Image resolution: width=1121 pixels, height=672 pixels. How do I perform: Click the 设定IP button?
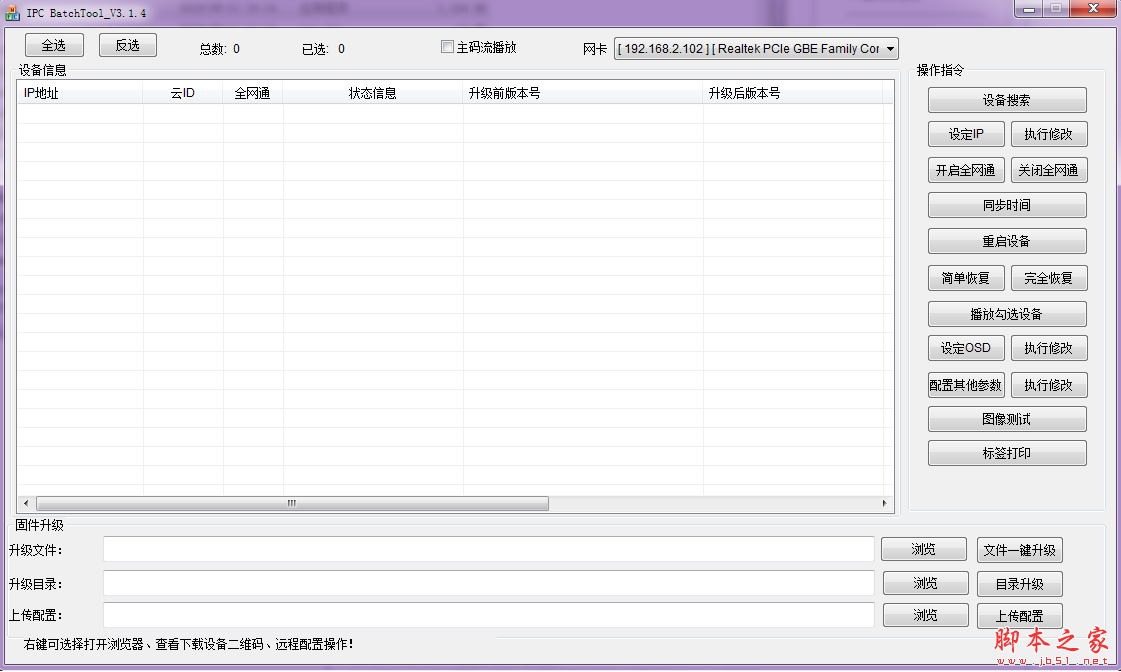pyautogui.click(x=966, y=134)
